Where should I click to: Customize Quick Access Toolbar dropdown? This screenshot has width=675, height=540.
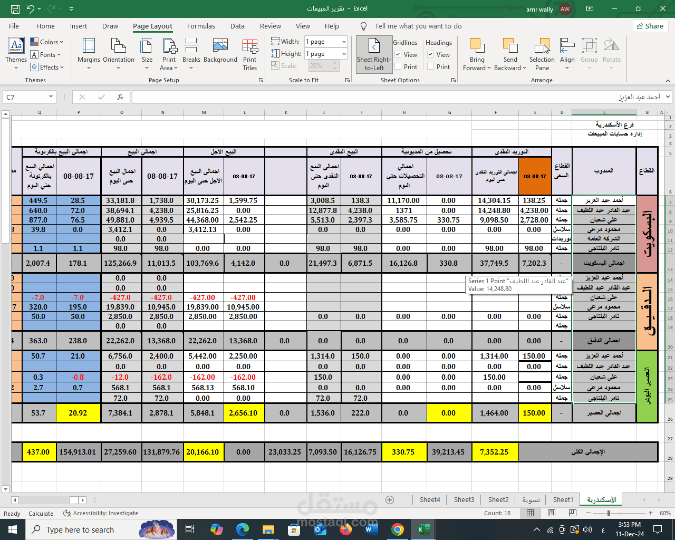coord(71,9)
